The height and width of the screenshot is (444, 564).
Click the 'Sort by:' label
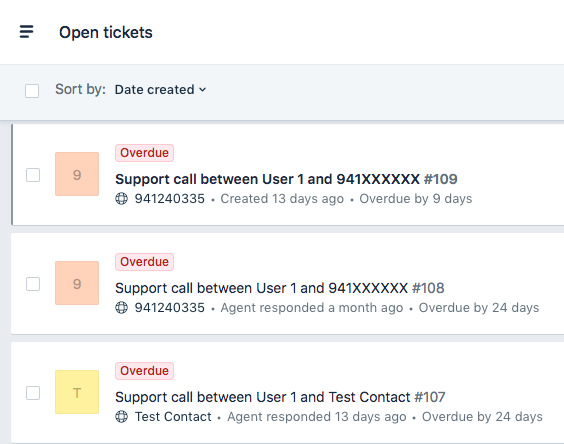81,89
